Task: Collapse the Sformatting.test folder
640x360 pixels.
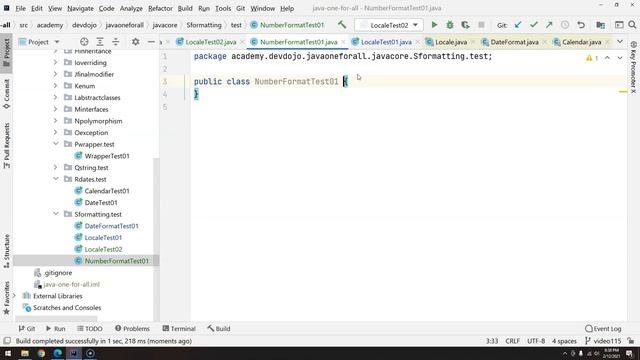Action: tap(56, 214)
